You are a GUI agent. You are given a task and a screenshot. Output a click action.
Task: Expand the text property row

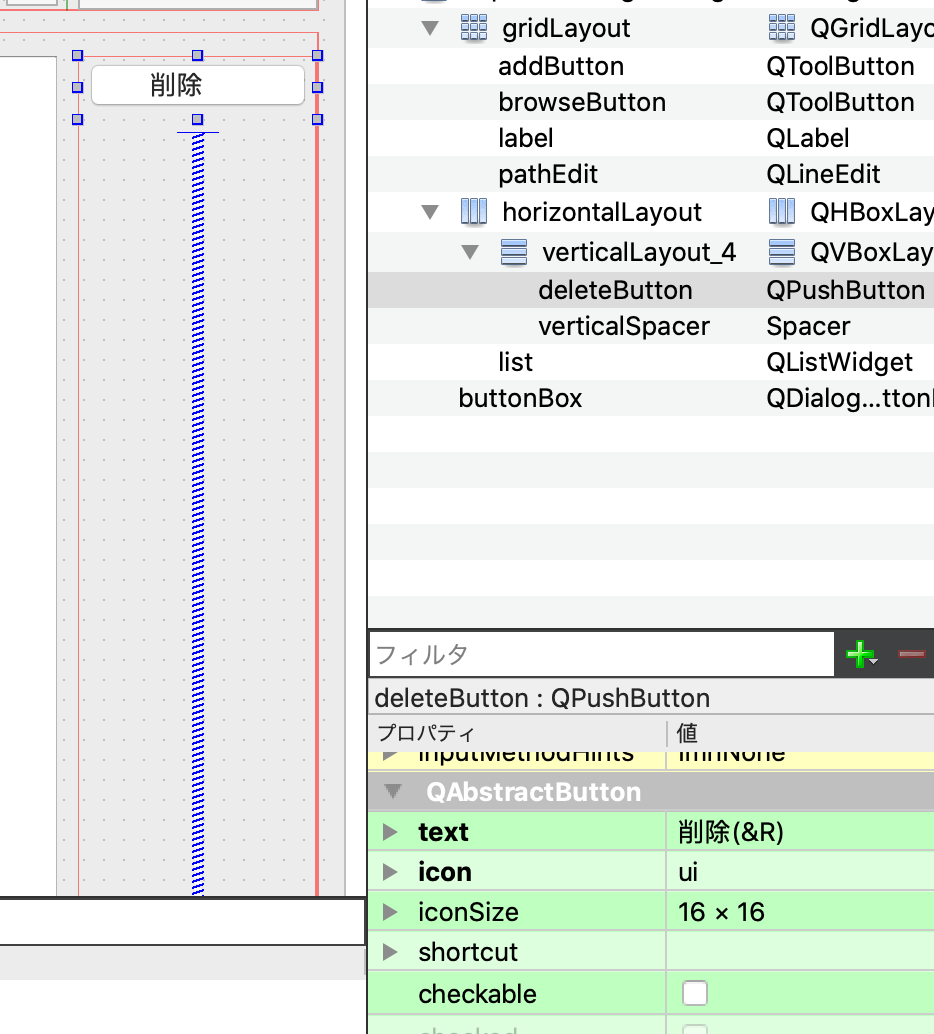(391, 832)
